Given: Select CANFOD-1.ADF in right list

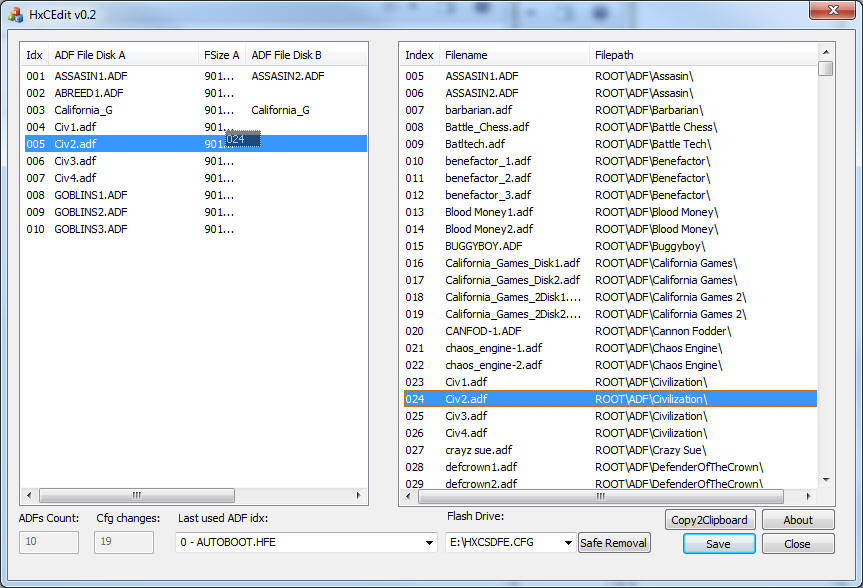Looking at the screenshot, I should (x=610, y=331).
